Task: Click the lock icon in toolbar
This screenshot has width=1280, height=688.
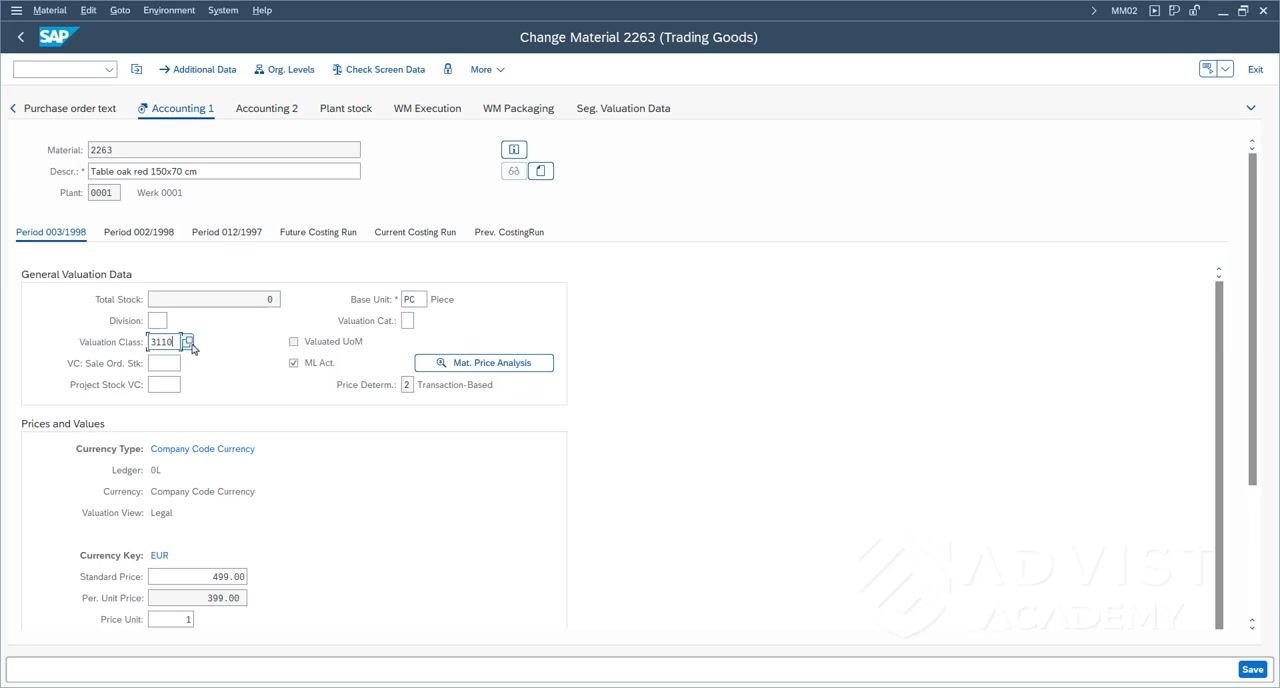Action: coord(448,69)
